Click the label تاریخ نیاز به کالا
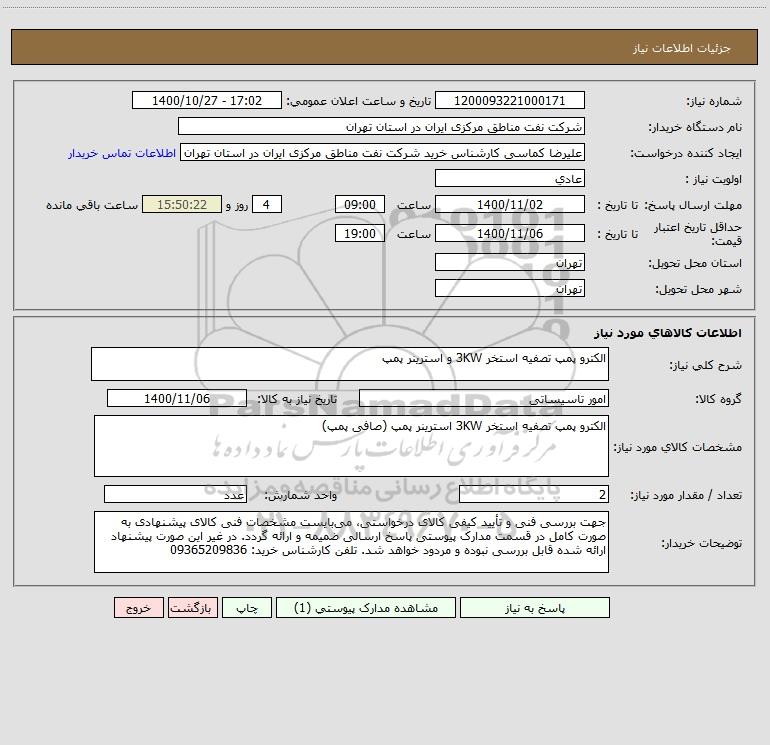Image resolution: width=770 pixels, height=745 pixels. coord(297,399)
